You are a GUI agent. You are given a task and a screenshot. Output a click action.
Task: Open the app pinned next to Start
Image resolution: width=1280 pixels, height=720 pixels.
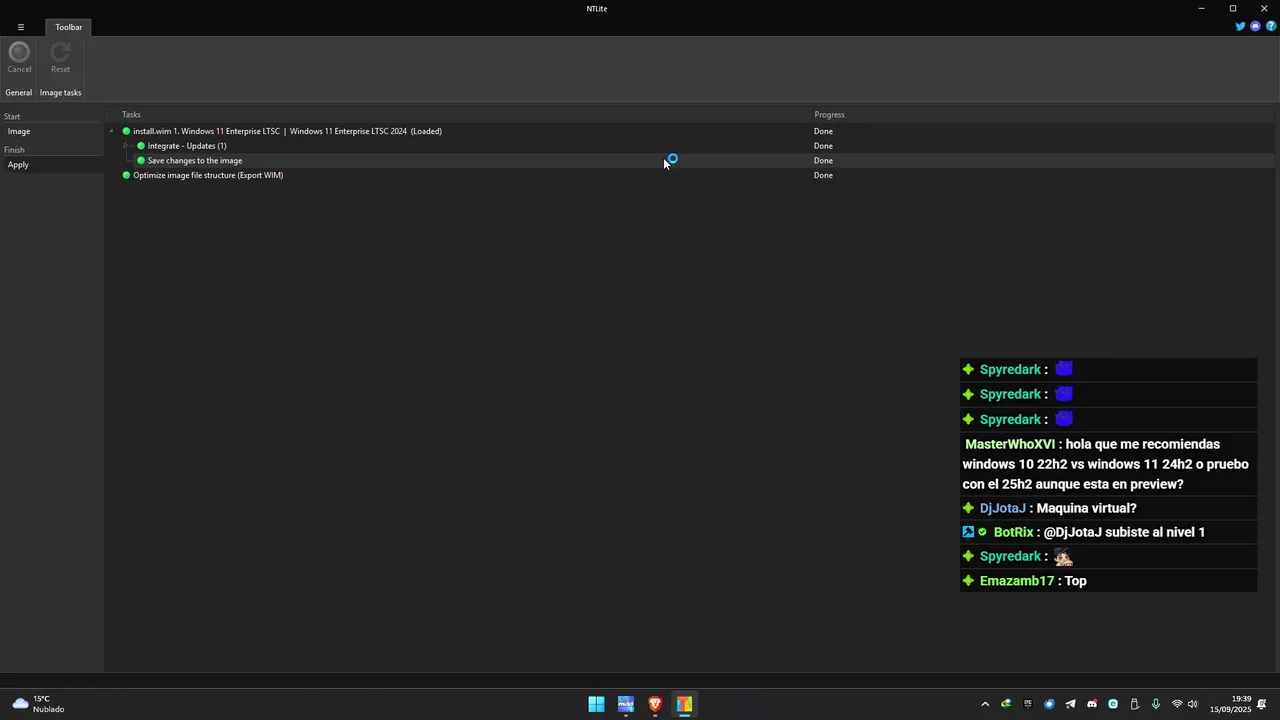tap(626, 704)
